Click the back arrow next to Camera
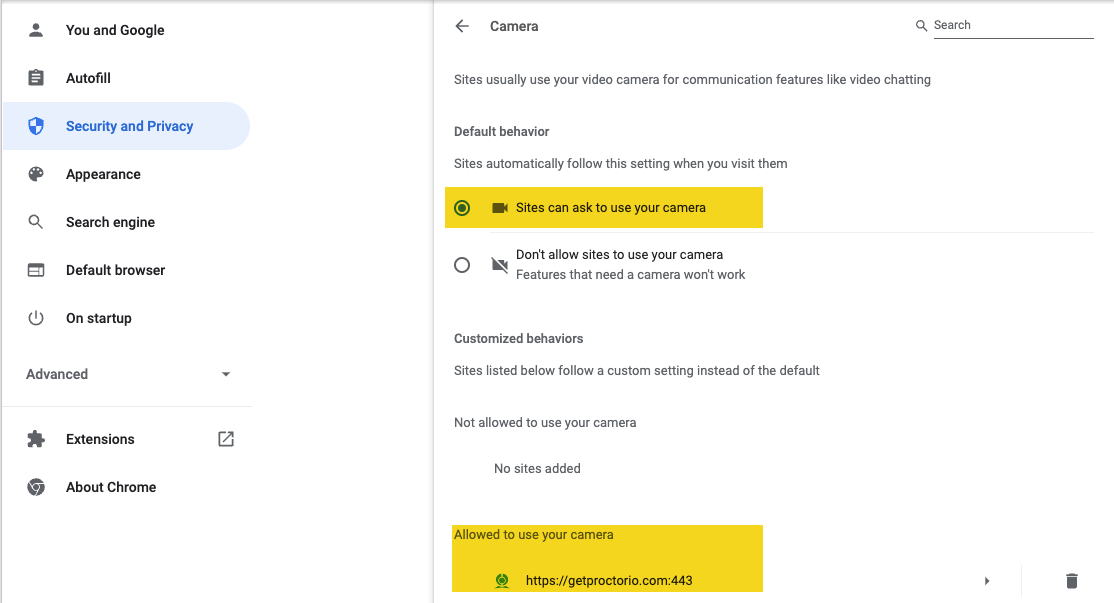The height and width of the screenshot is (603, 1114). pyautogui.click(x=462, y=27)
